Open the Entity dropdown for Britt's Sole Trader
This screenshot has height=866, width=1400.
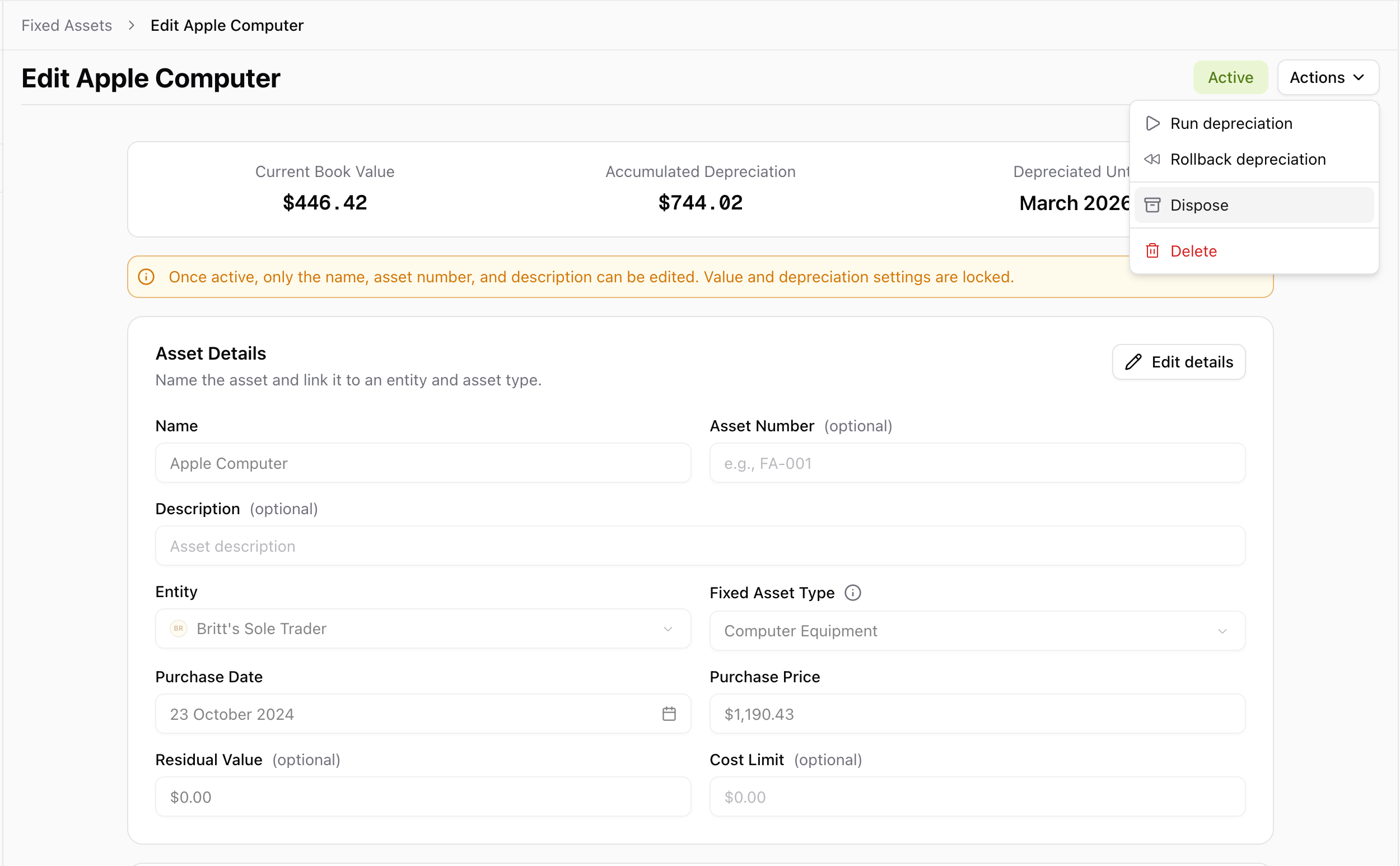423,629
